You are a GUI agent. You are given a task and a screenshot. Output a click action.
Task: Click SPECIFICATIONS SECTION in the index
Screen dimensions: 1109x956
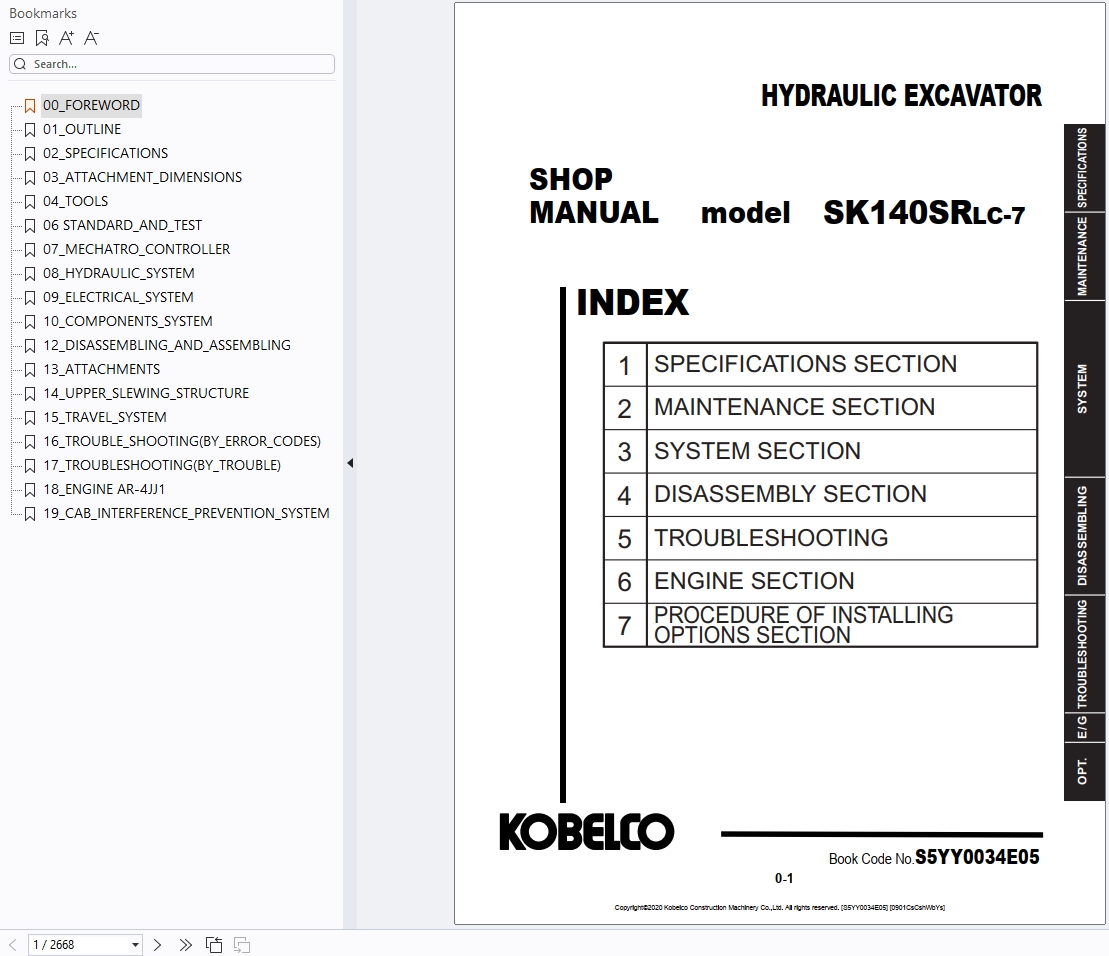pyautogui.click(x=805, y=364)
